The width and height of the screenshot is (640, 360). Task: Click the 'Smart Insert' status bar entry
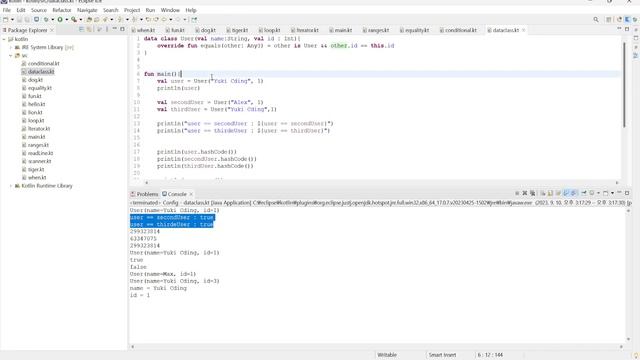coord(442,355)
